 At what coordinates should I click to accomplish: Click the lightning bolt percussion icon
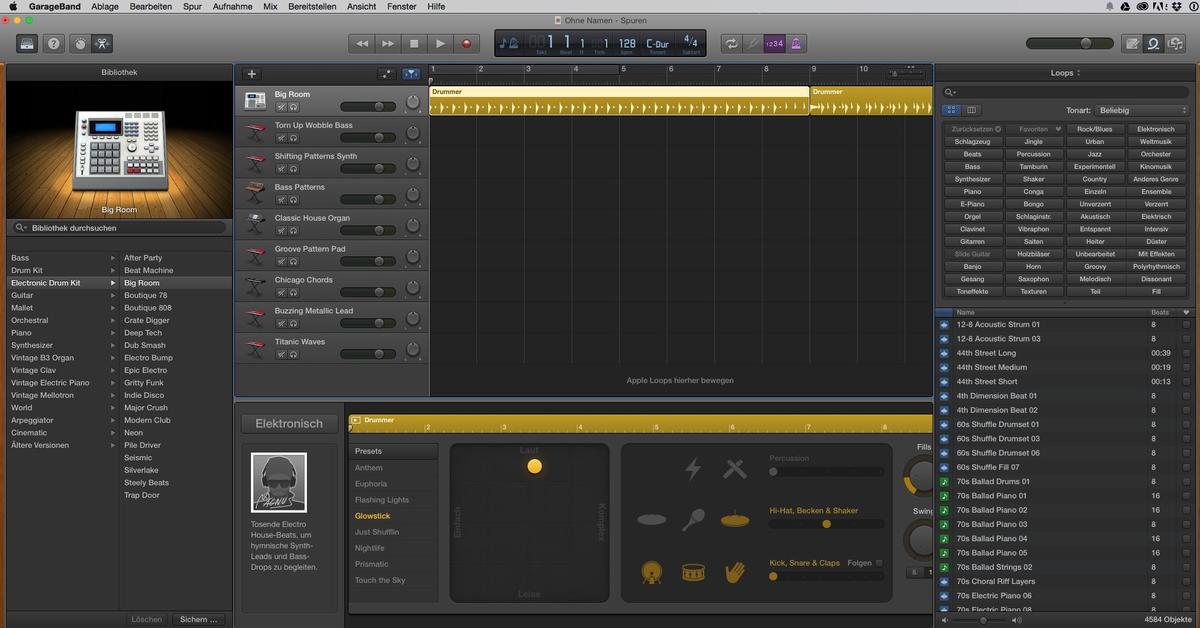692,469
